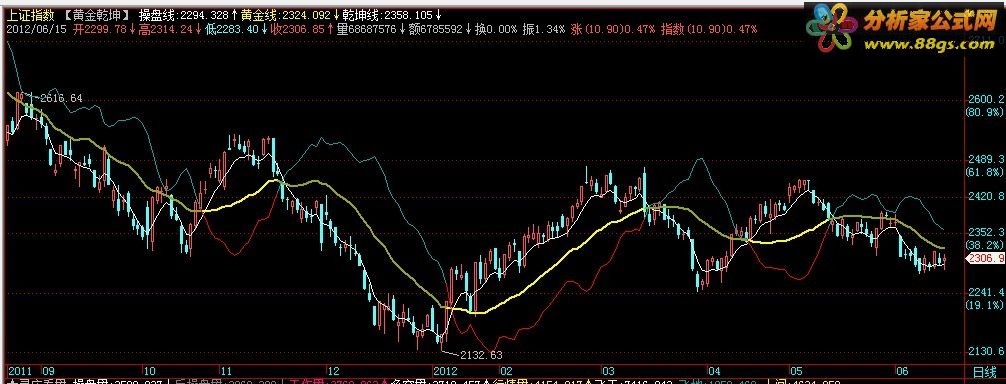Click the 黄金线 value in the header

pyautogui.click(x=291, y=14)
